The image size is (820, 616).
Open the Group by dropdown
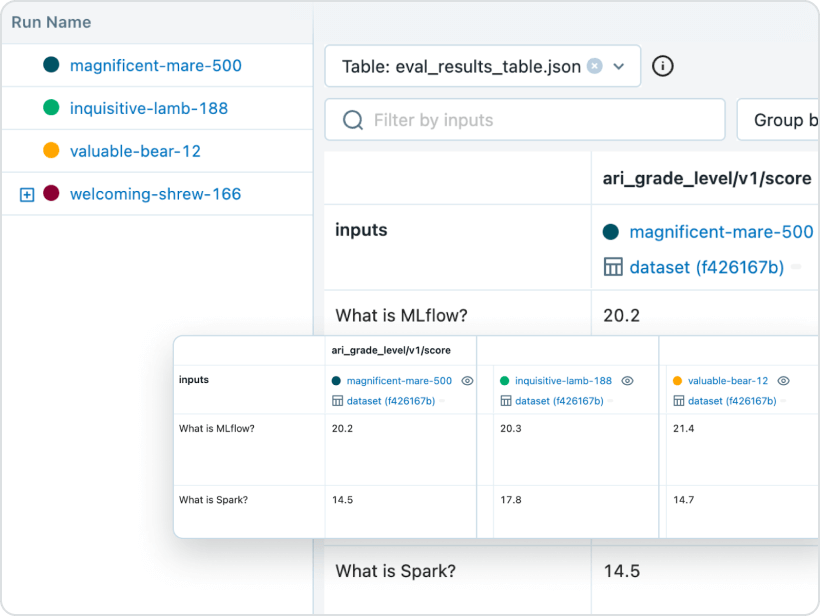[778, 120]
